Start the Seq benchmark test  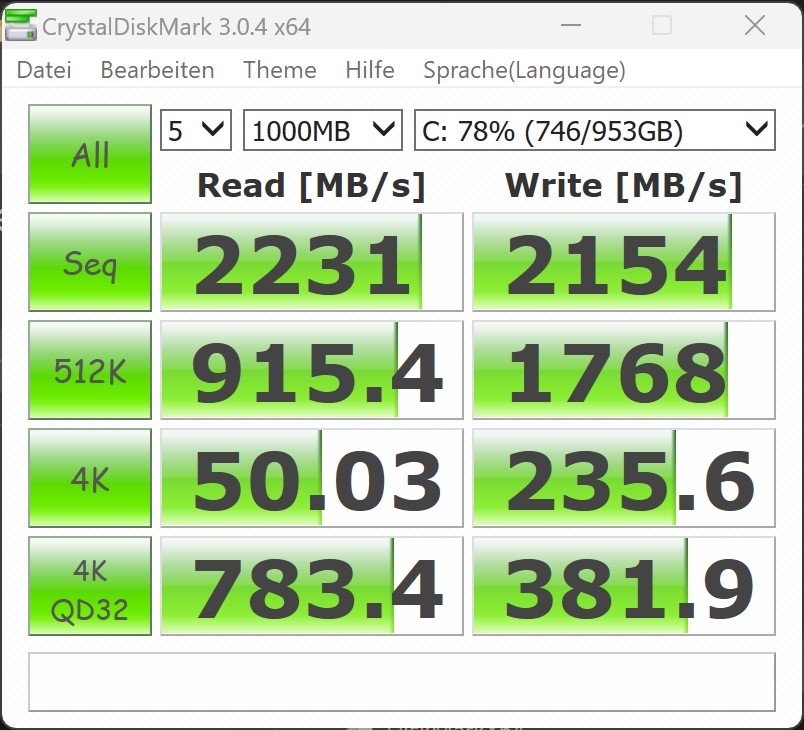click(x=90, y=262)
